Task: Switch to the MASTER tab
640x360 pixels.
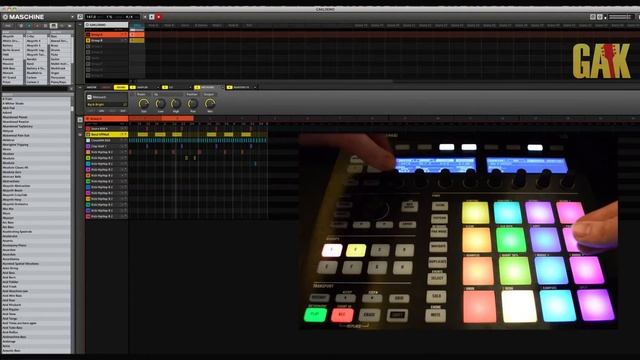Action: pyautogui.click(x=91, y=87)
